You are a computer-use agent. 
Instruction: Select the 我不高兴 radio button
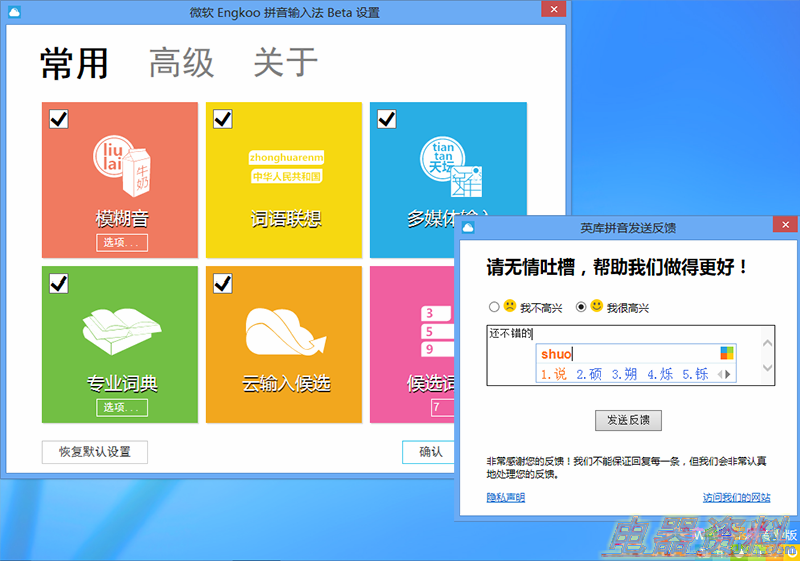click(493, 307)
